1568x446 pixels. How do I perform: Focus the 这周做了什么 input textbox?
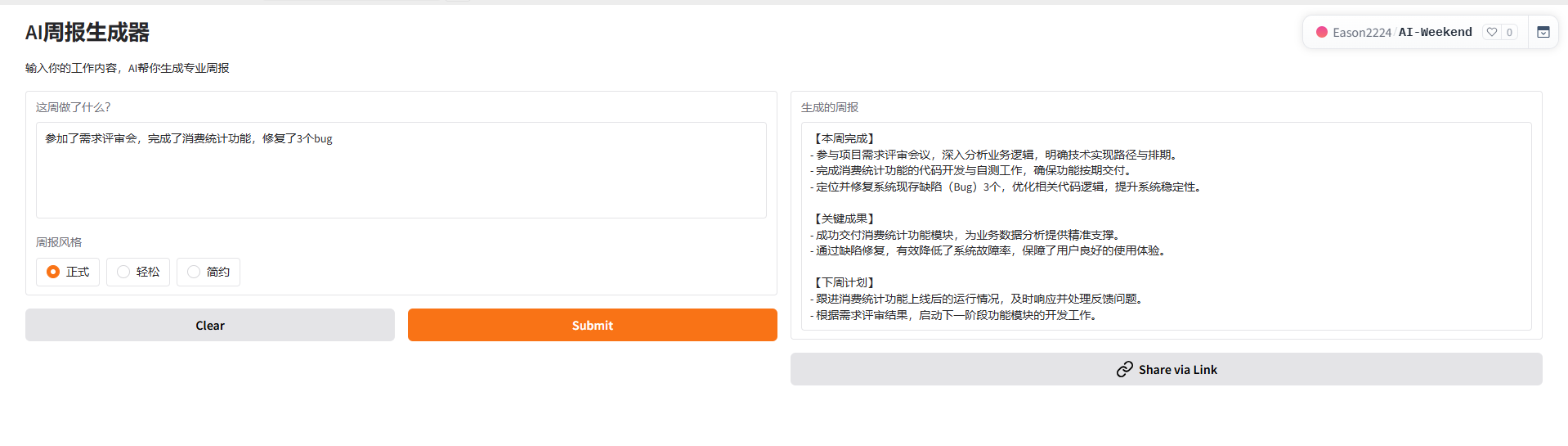401,170
